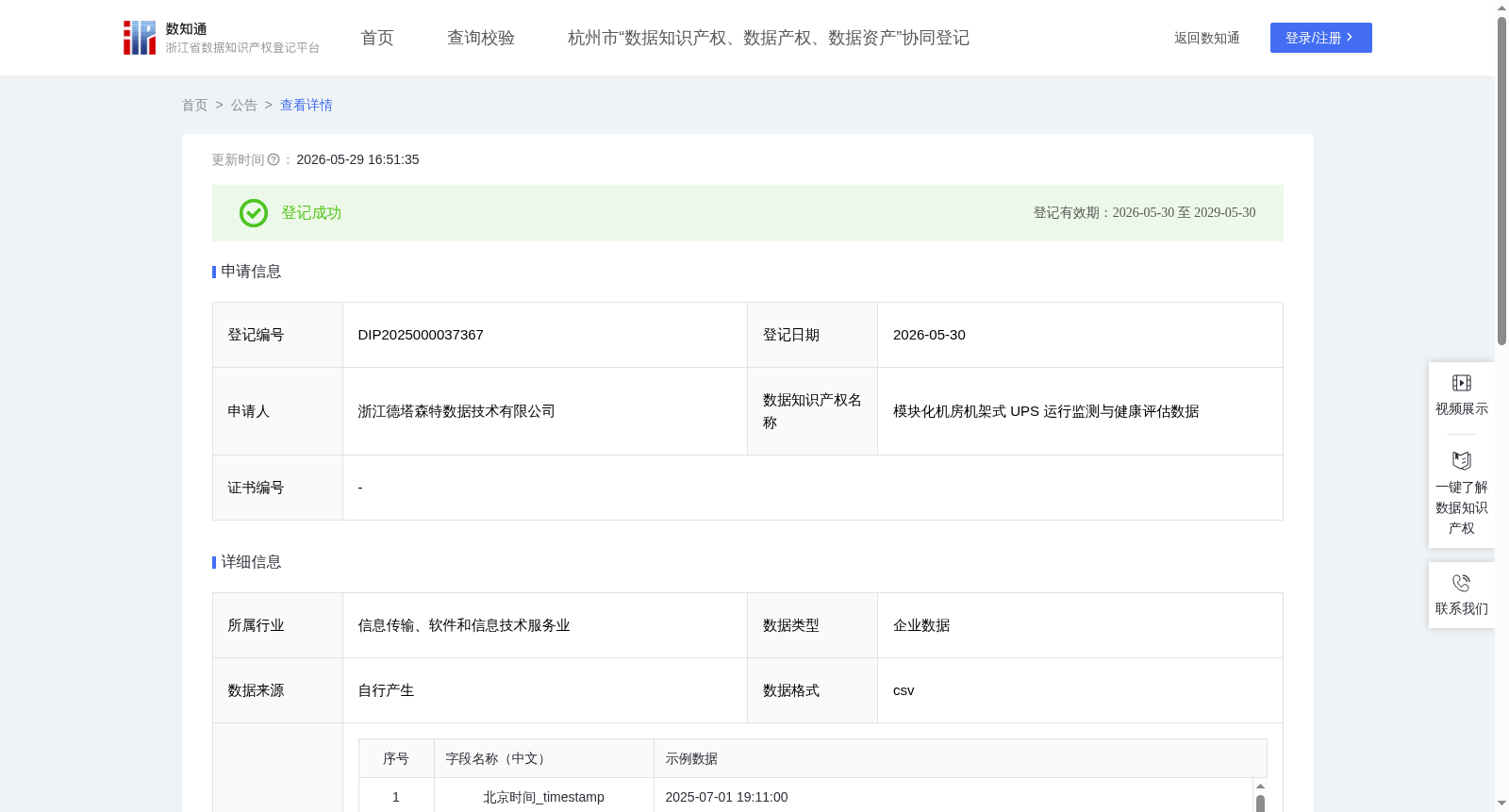Image resolution: width=1509 pixels, height=812 pixels.
Task: Click the 序号 column header
Action: click(396, 758)
